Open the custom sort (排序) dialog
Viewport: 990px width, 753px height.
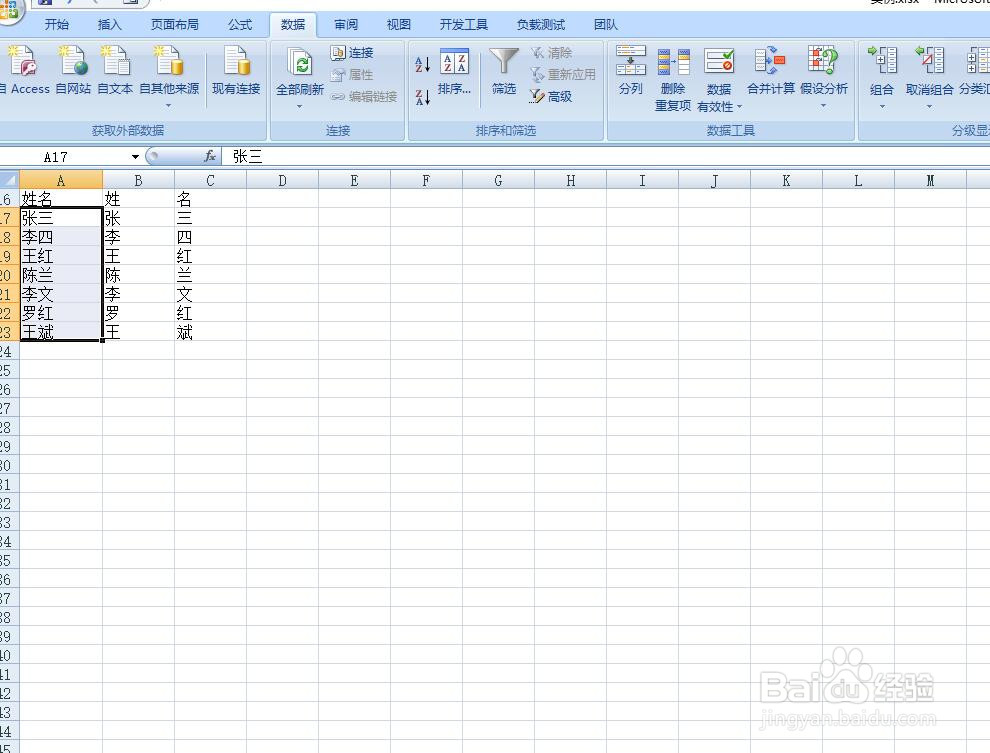coord(455,71)
